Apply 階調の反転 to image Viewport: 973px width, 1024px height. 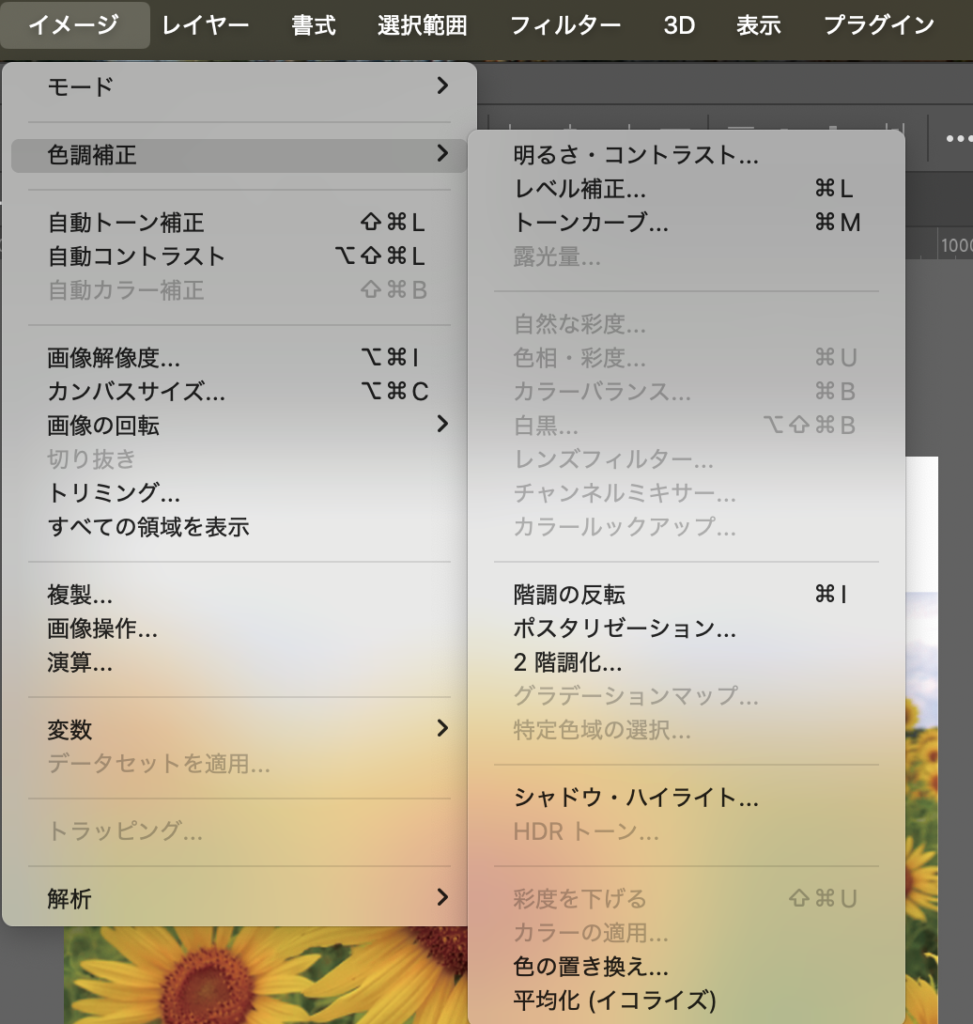(x=569, y=595)
